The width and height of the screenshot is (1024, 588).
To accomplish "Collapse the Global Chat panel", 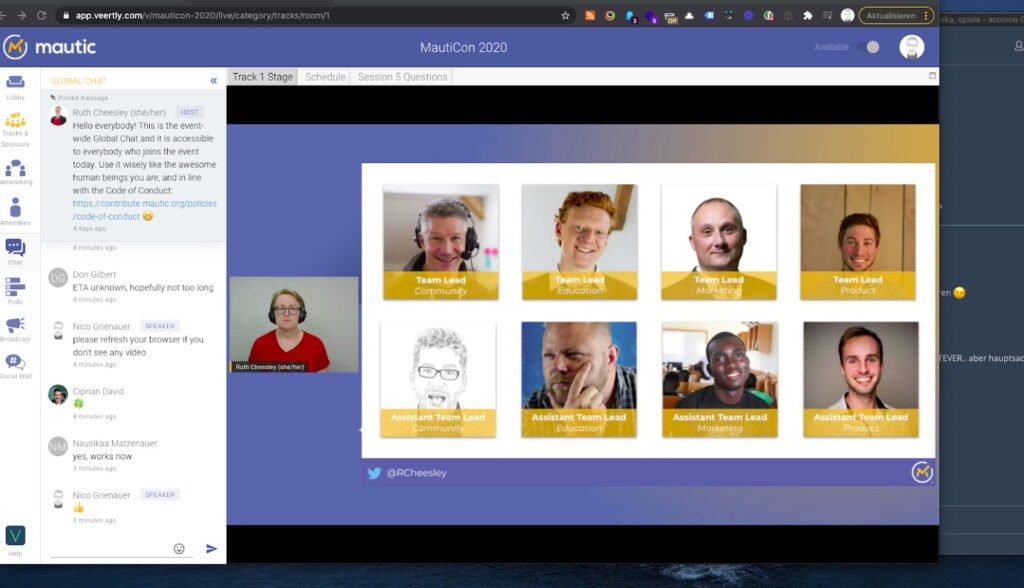I will point(214,81).
